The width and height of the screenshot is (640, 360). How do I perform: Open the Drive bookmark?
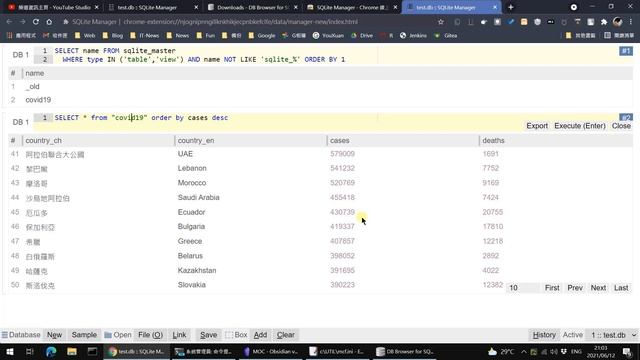coord(362,36)
